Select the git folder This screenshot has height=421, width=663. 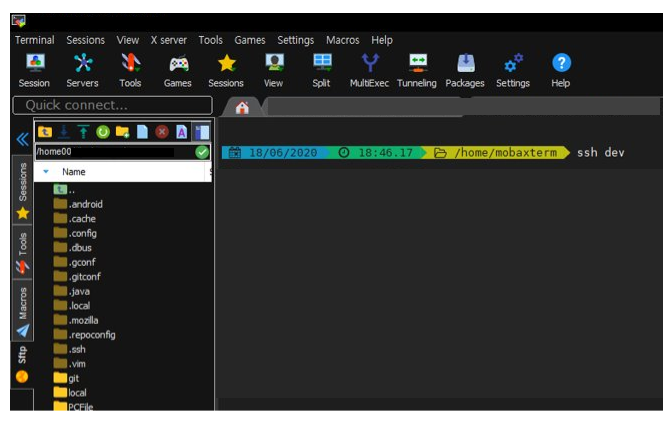[x=66, y=379]
